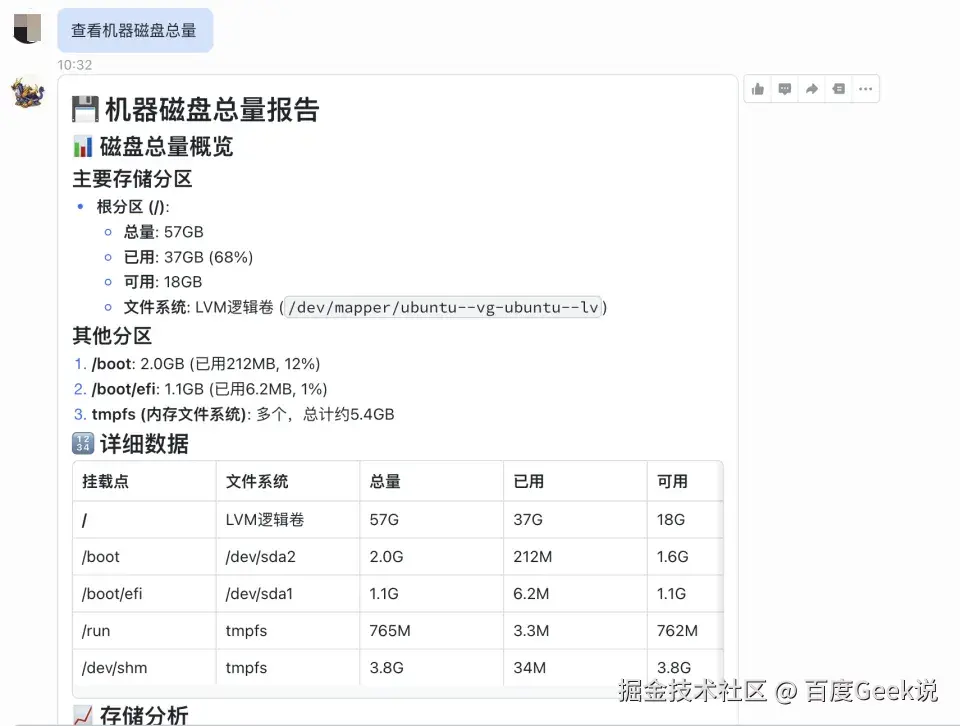Click the quote-to-notes icon
Screen dimensions: 960x726
click(x=838, y=88)
